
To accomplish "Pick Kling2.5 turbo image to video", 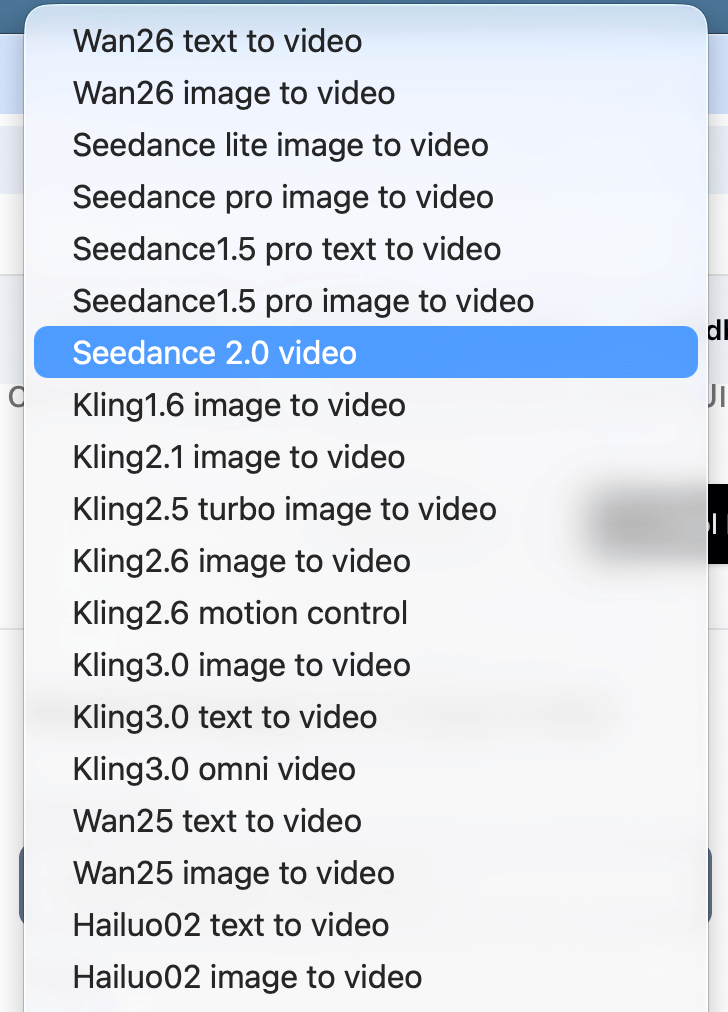I will click(284, 509).
